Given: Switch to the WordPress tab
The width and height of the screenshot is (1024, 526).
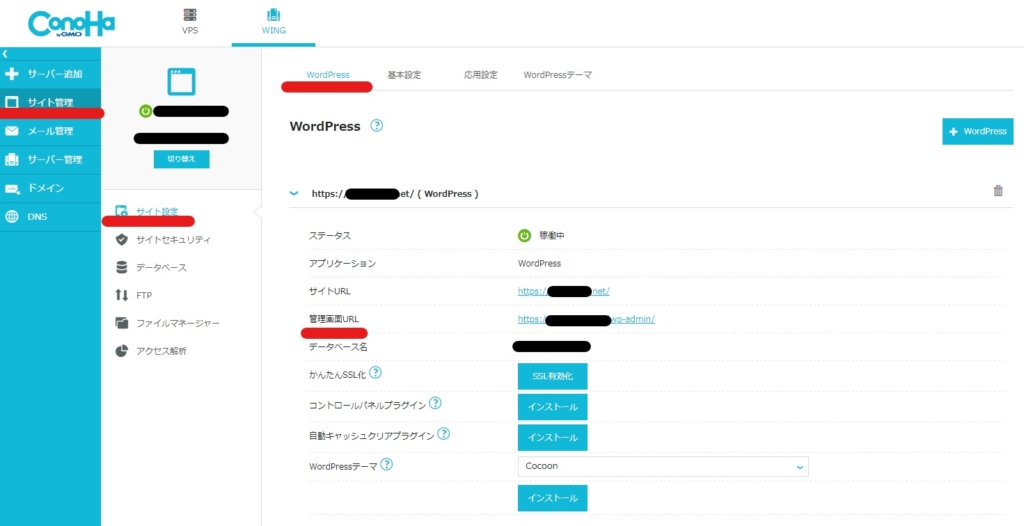Looking at the screenshot, I should (x=328, y=75).
